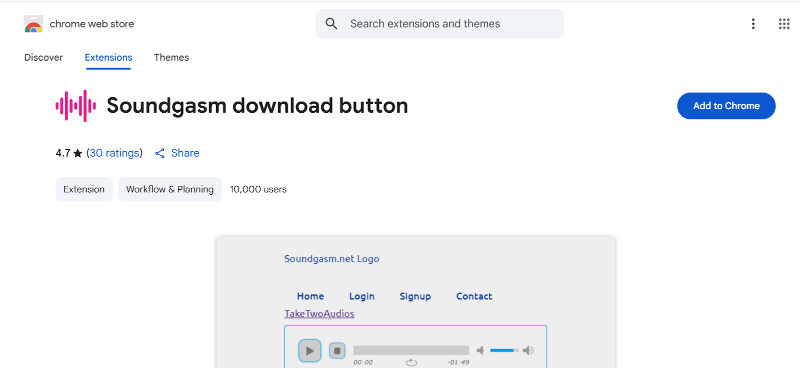Click Contact in the screenshot preview
The width and height of the screenshot is (800, 368).
[x=474, y=296]
